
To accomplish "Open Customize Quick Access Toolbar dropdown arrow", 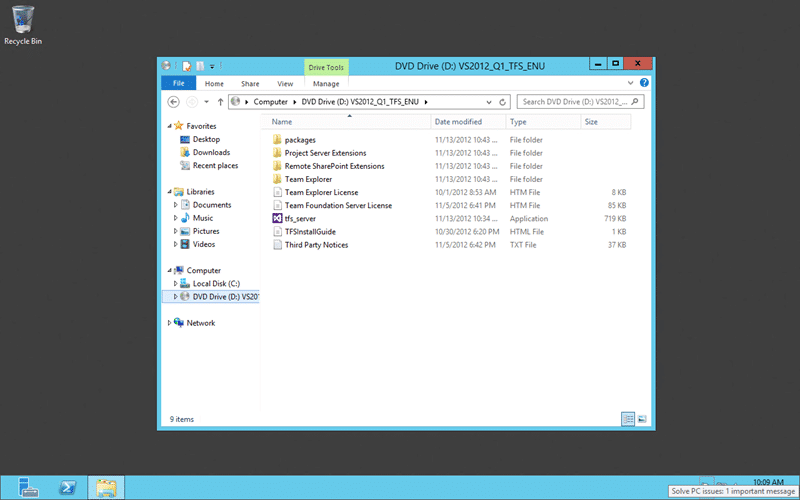I will click(x=212, y=66).
